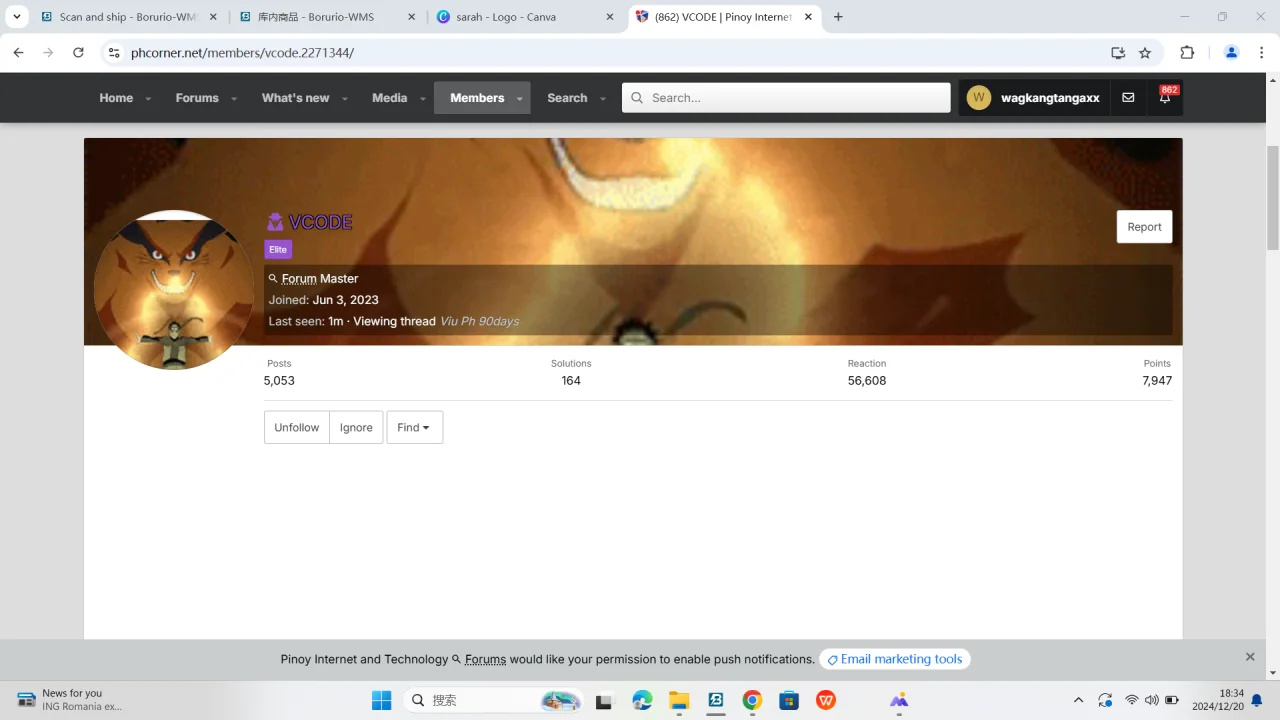Screen dimensions: 1280x720
Task: Open Microsoft Store from the taskbar
Action: point(789,700)
